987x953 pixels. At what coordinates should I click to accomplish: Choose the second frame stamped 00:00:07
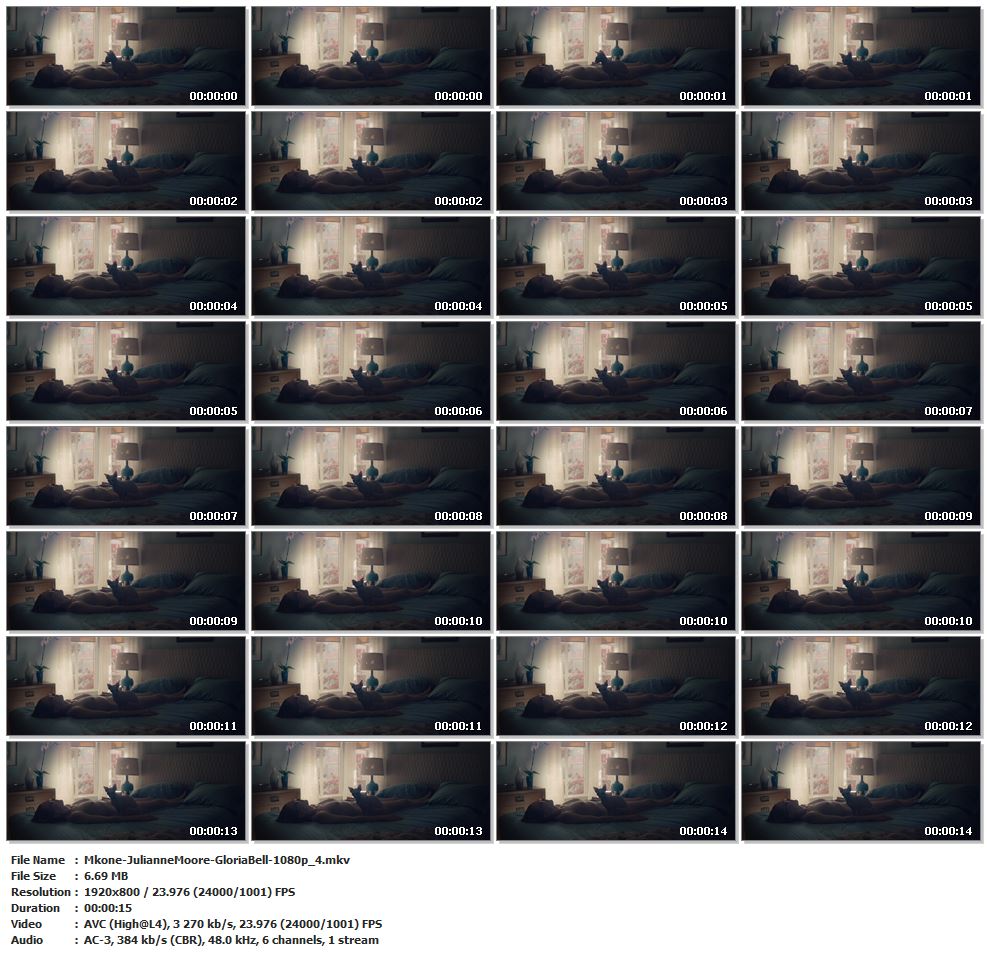tap(126, 476)
